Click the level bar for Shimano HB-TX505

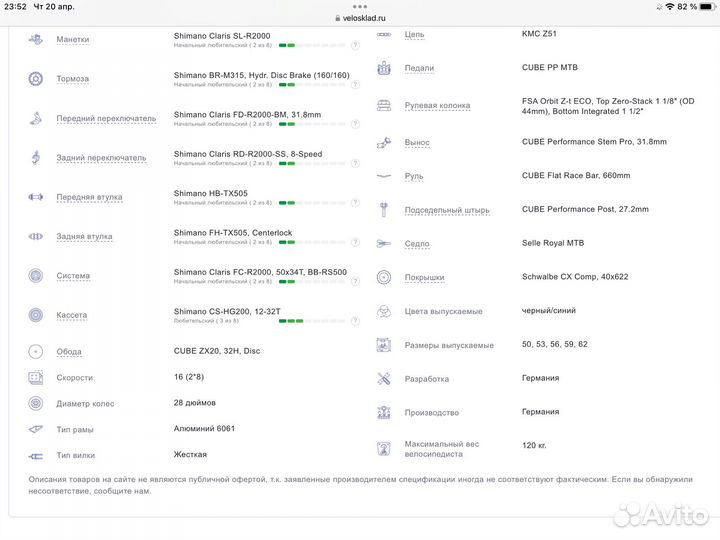[x=312, y=203]
